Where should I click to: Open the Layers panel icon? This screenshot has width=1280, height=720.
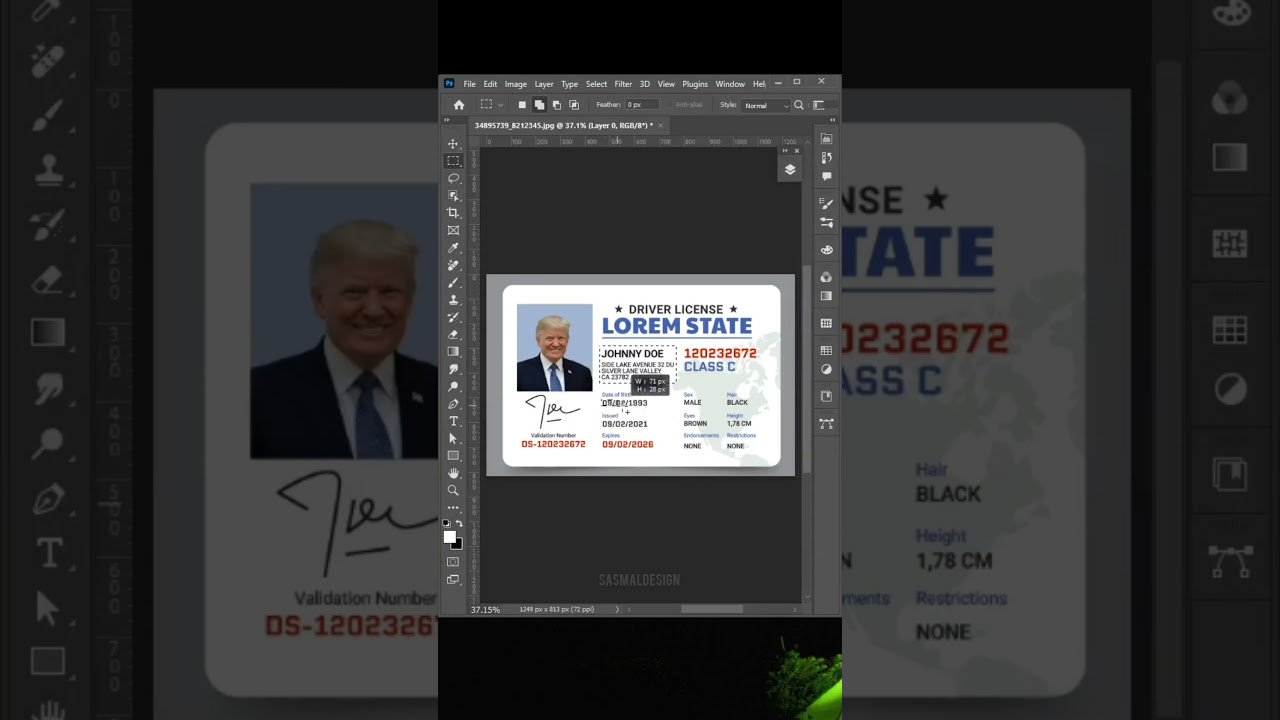click(790, 170)
